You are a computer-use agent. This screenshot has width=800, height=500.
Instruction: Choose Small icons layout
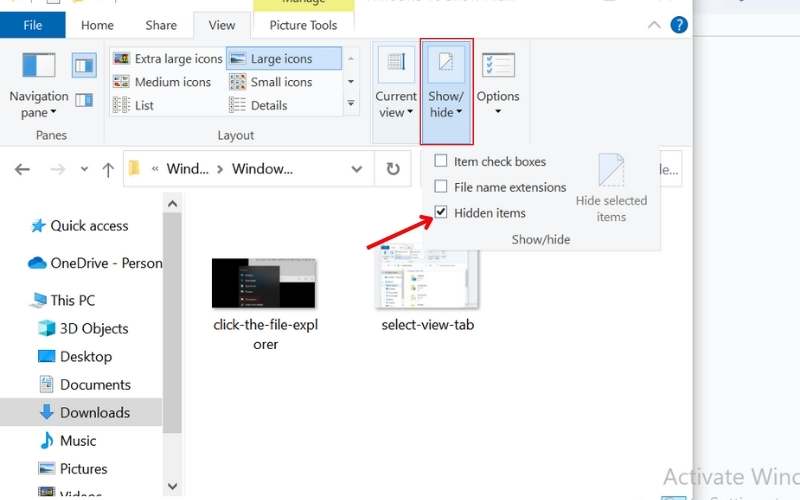pos(271,82)
